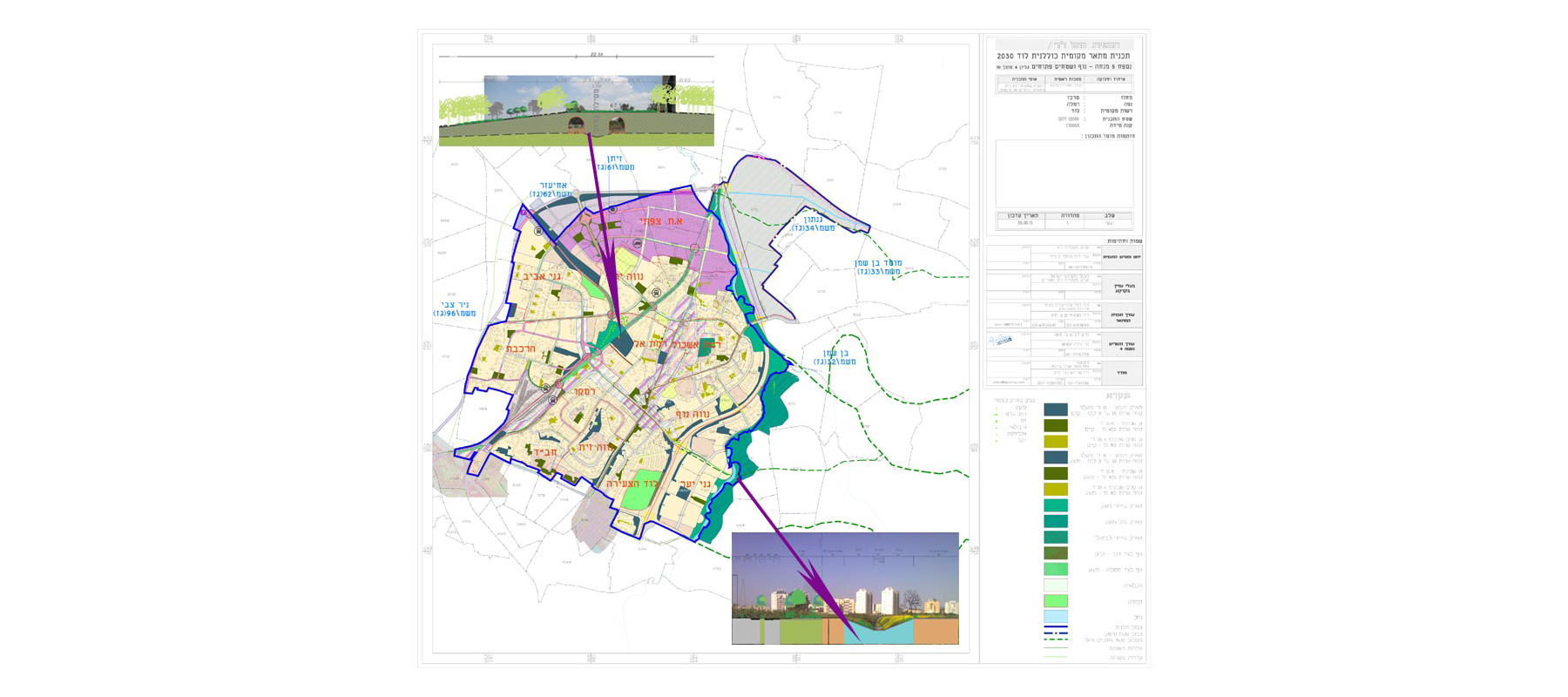
Task: Select the 'גני יער' neighborhood label
Action: tap(695, 484)
